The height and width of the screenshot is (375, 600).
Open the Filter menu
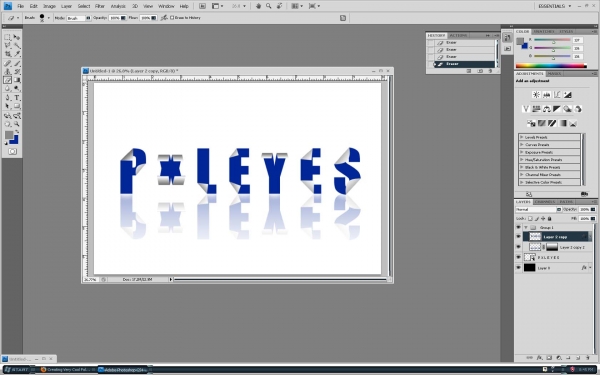coord(100,6)
